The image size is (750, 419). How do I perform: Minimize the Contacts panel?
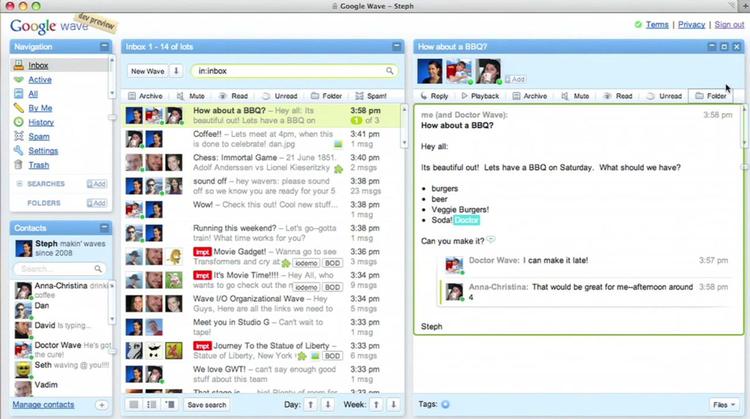tap(104, 228)
